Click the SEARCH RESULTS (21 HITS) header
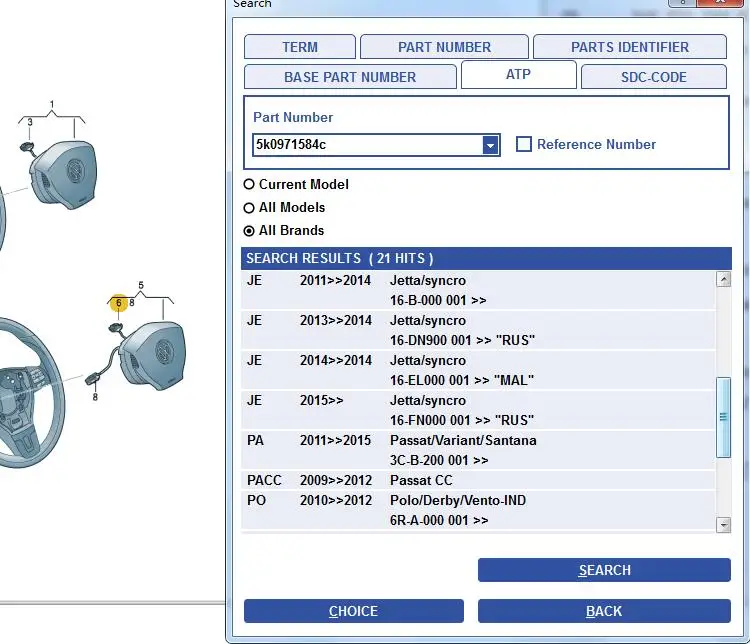 486,258
